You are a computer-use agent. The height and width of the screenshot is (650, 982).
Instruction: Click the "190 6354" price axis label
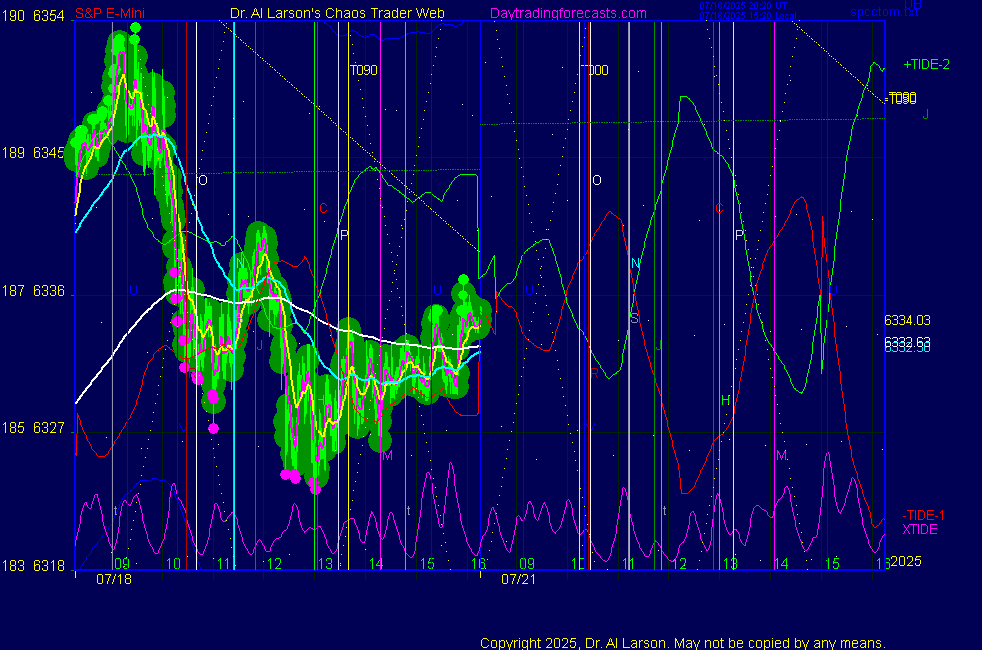33,16
